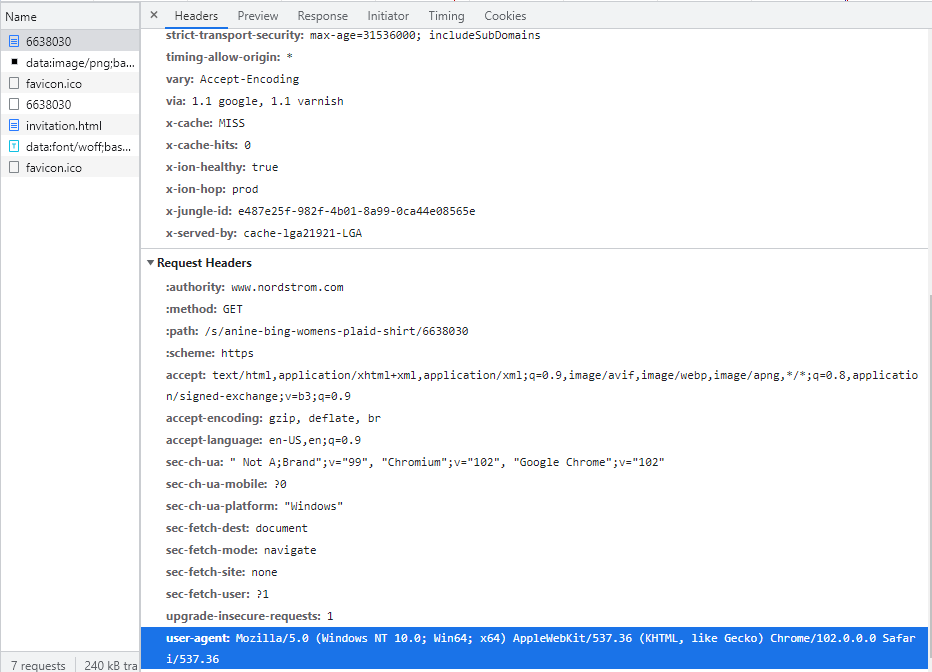Click the x-cache-hits header
This screenshot has height=672, width=932.
(x=208, y=145)
